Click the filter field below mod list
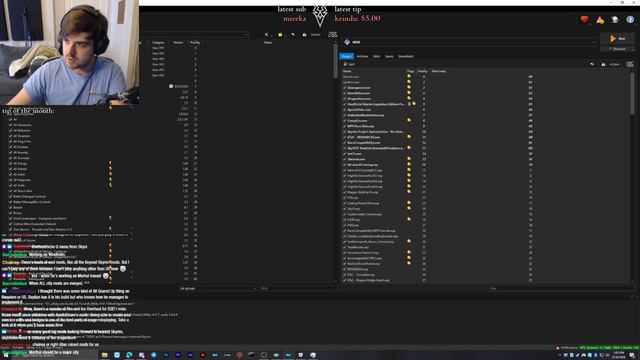 (298, 288)
